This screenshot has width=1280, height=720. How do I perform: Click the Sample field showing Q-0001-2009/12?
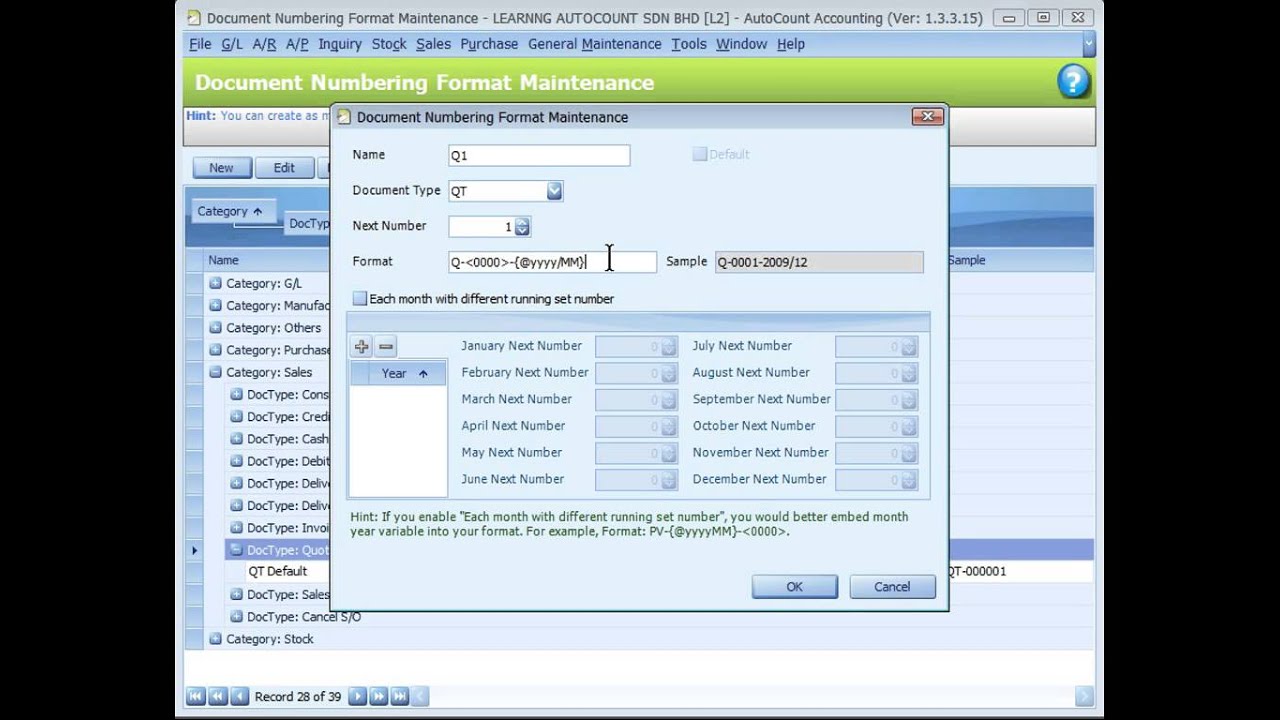(819, 262)
